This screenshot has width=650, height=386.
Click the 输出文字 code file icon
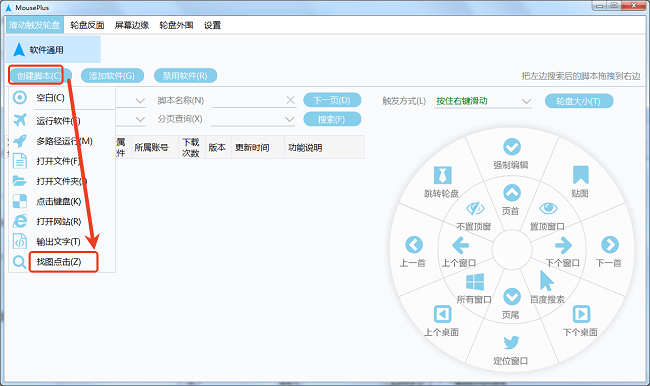tap(20, 241)
